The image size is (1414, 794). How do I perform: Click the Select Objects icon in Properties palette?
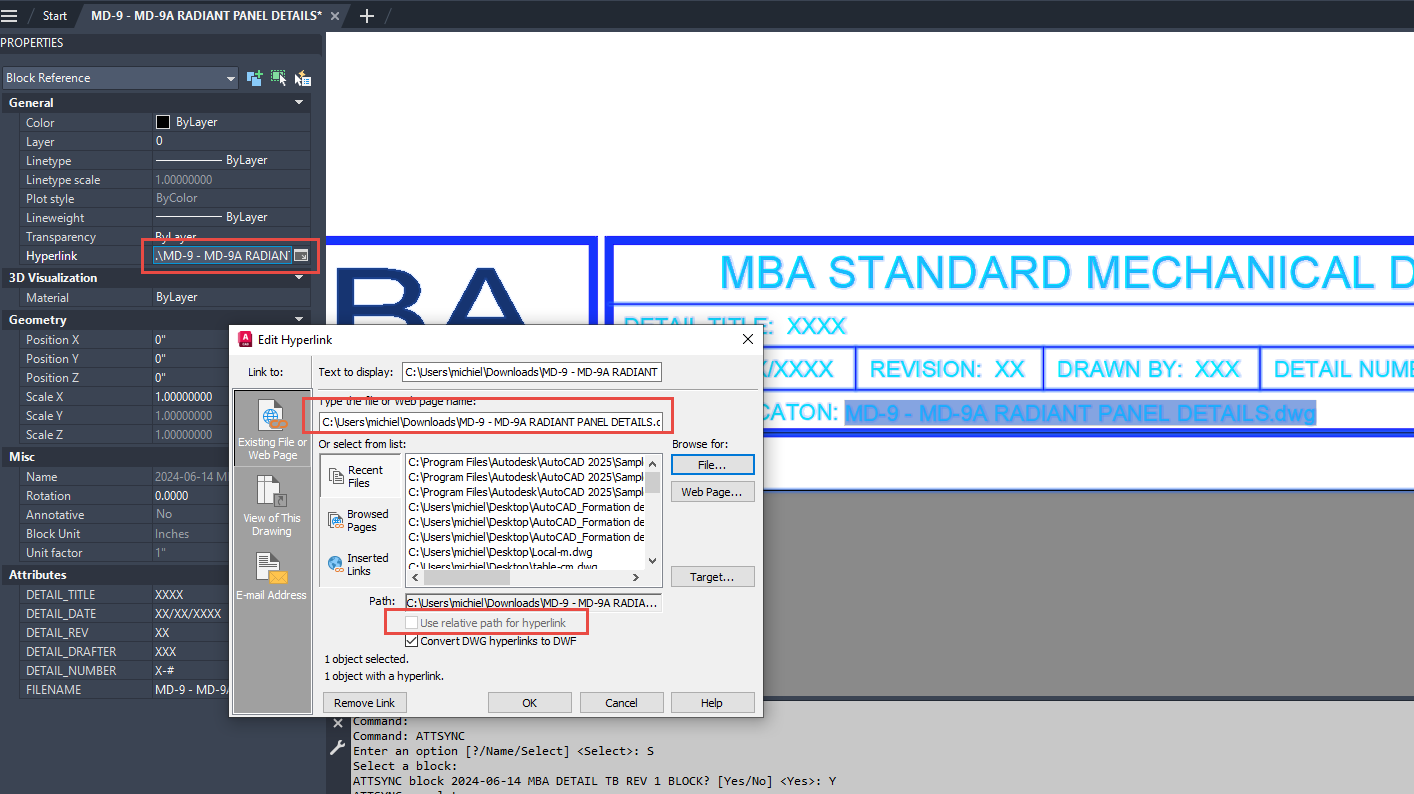[278, 77]
